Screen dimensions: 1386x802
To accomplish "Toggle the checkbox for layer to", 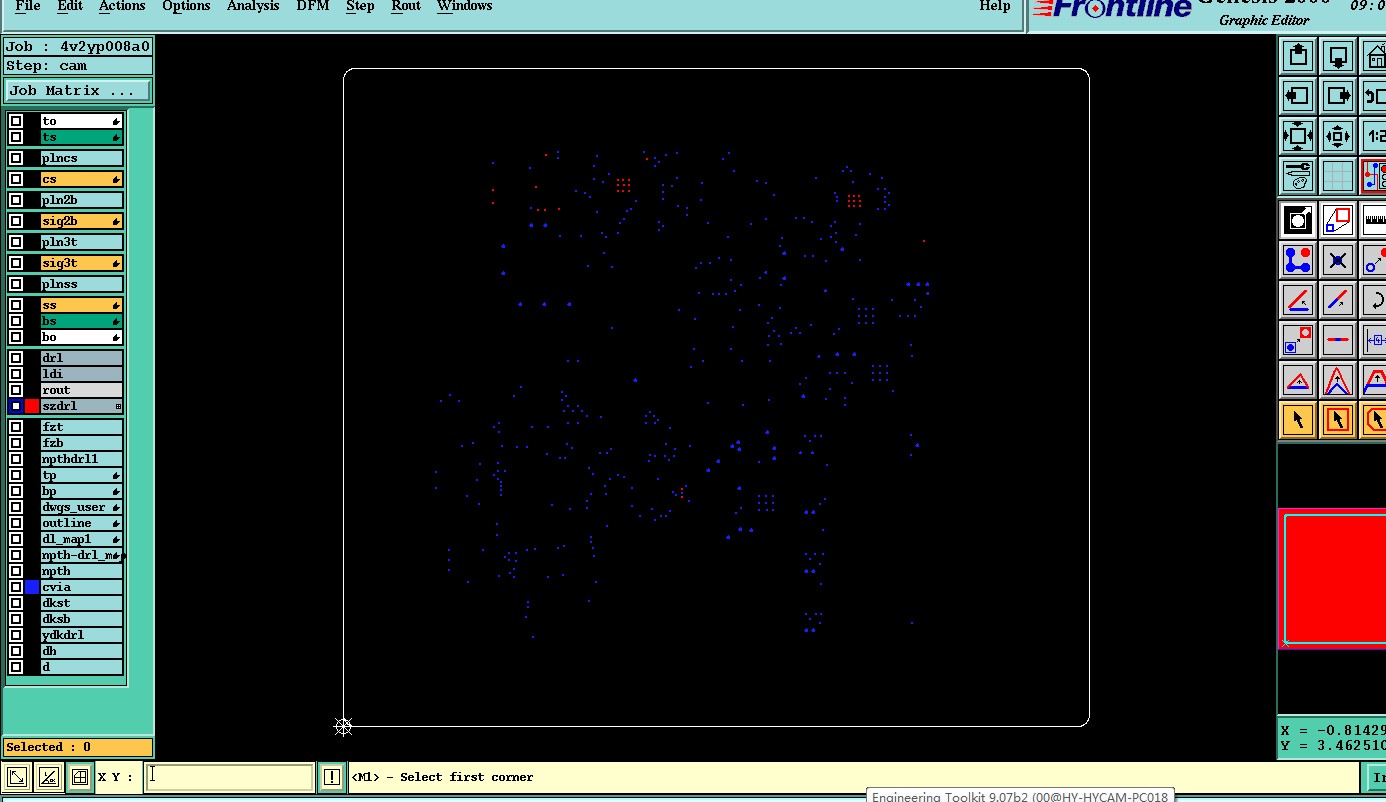I will [16, 121].
